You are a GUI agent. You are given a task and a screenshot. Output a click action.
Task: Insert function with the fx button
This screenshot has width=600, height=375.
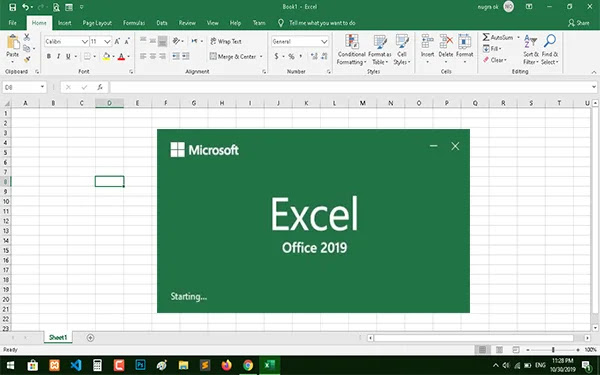[100, 87]
